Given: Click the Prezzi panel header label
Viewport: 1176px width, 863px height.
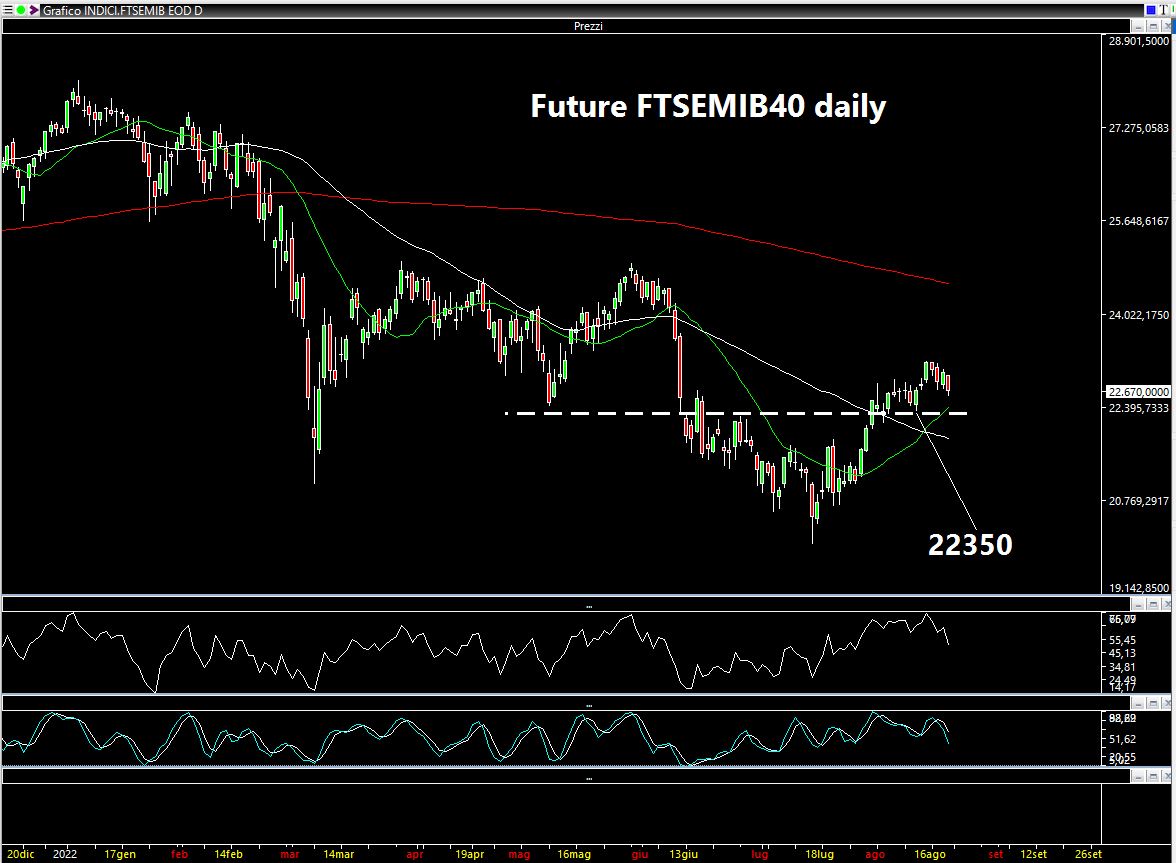Looking at the screenshot, I should pos(588,26).
